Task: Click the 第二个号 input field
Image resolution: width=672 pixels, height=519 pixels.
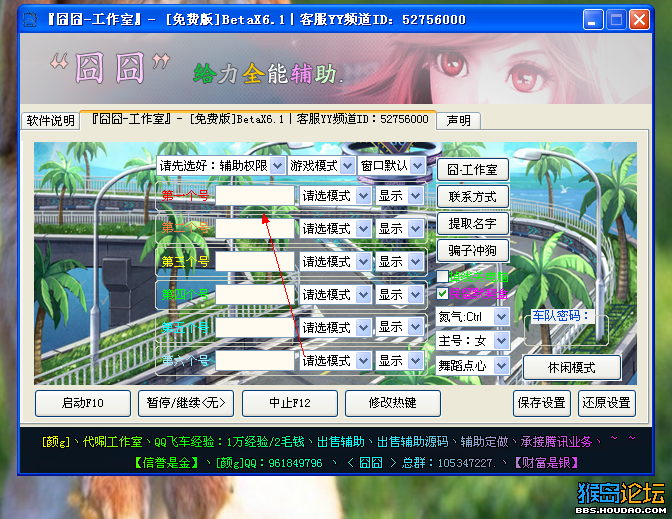Action: click(x=255, y=228)
